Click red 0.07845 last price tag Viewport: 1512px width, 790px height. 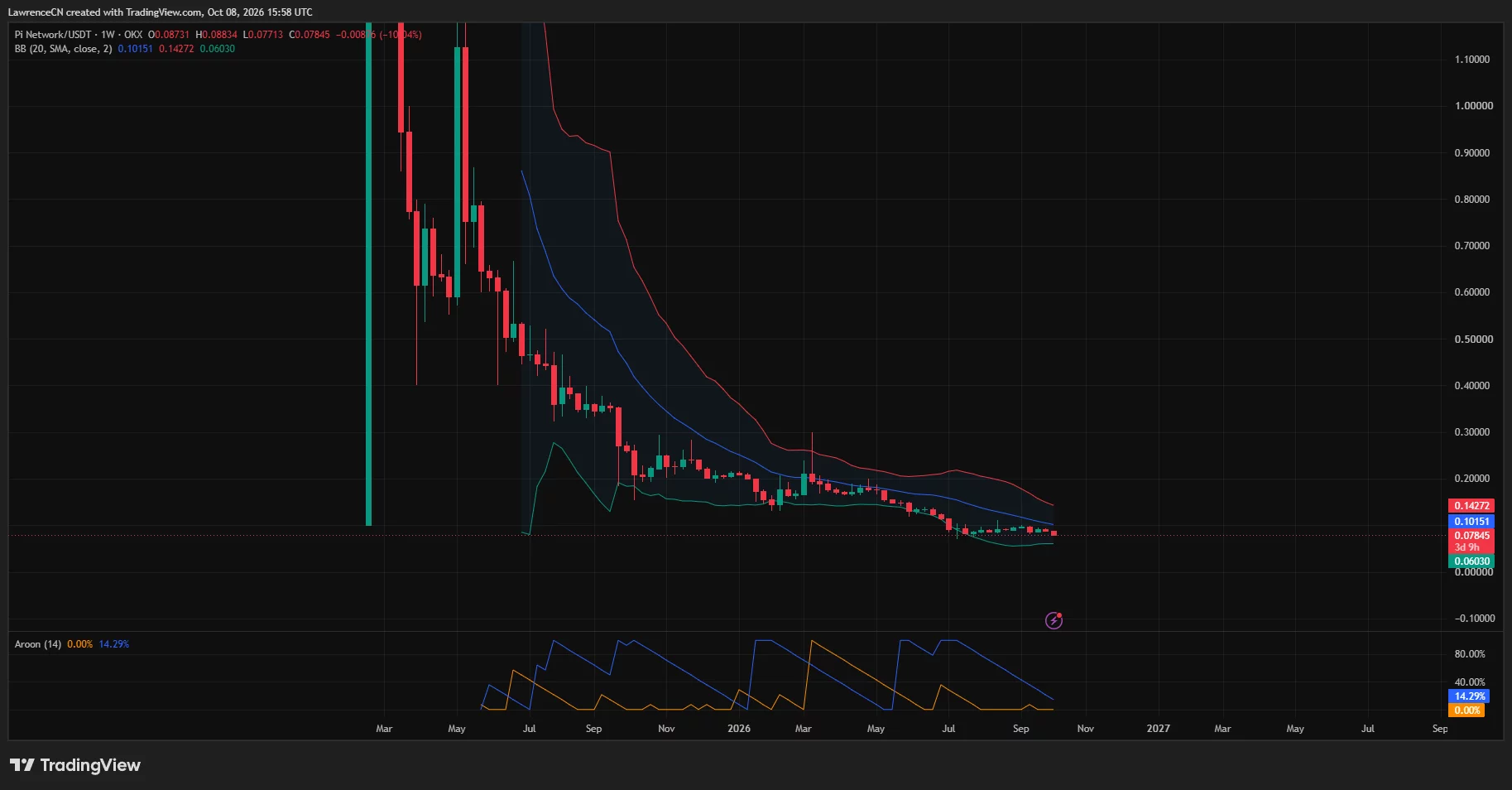click(x=1471, y=536)
